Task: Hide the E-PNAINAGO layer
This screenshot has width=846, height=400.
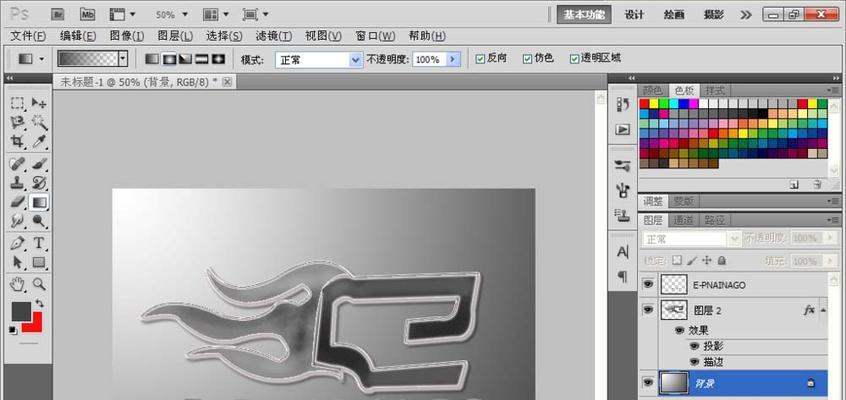Action: 648,284
